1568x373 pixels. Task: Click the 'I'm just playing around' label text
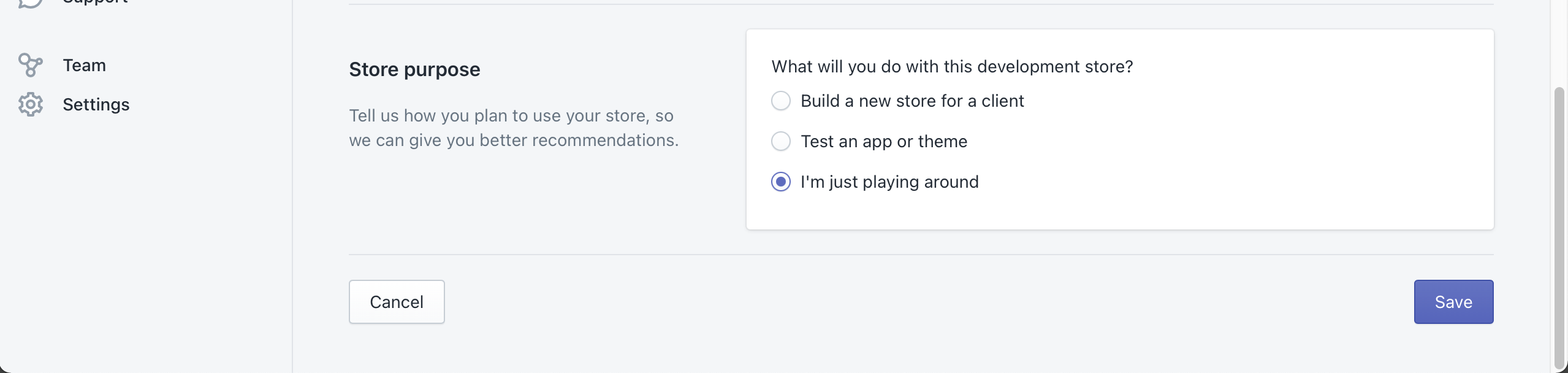(x=889, y=182)
